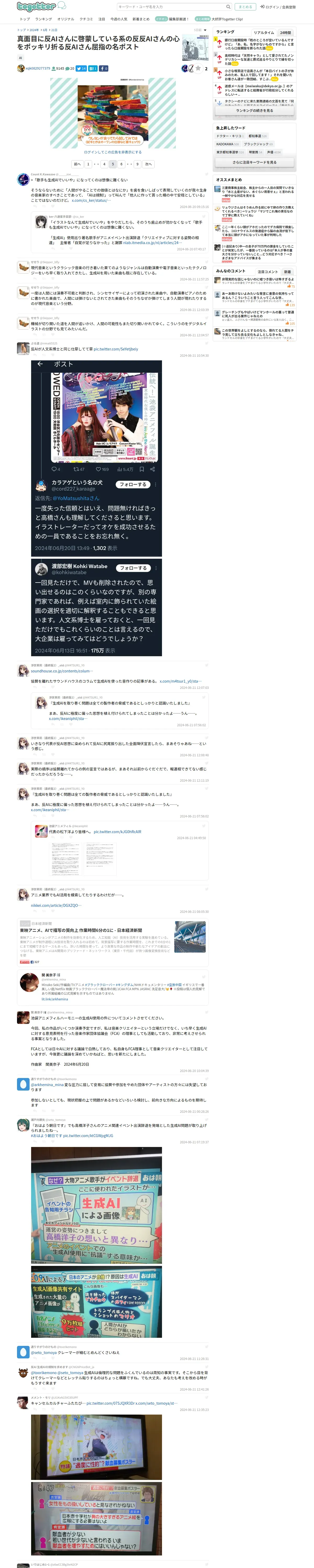Click the star favorite icon
The width and height of the screenshot is (314, 1568).
pos(198,68)
